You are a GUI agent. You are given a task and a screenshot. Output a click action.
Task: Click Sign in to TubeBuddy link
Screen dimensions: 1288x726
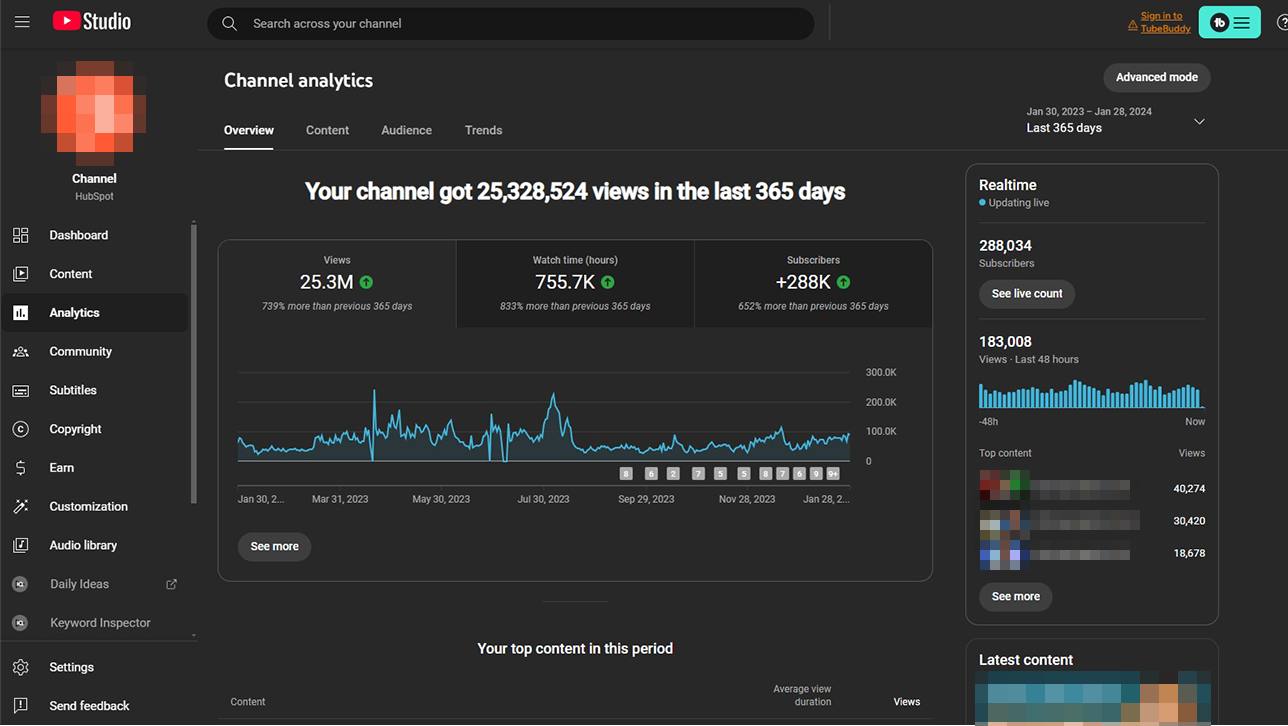(1165, 22)
